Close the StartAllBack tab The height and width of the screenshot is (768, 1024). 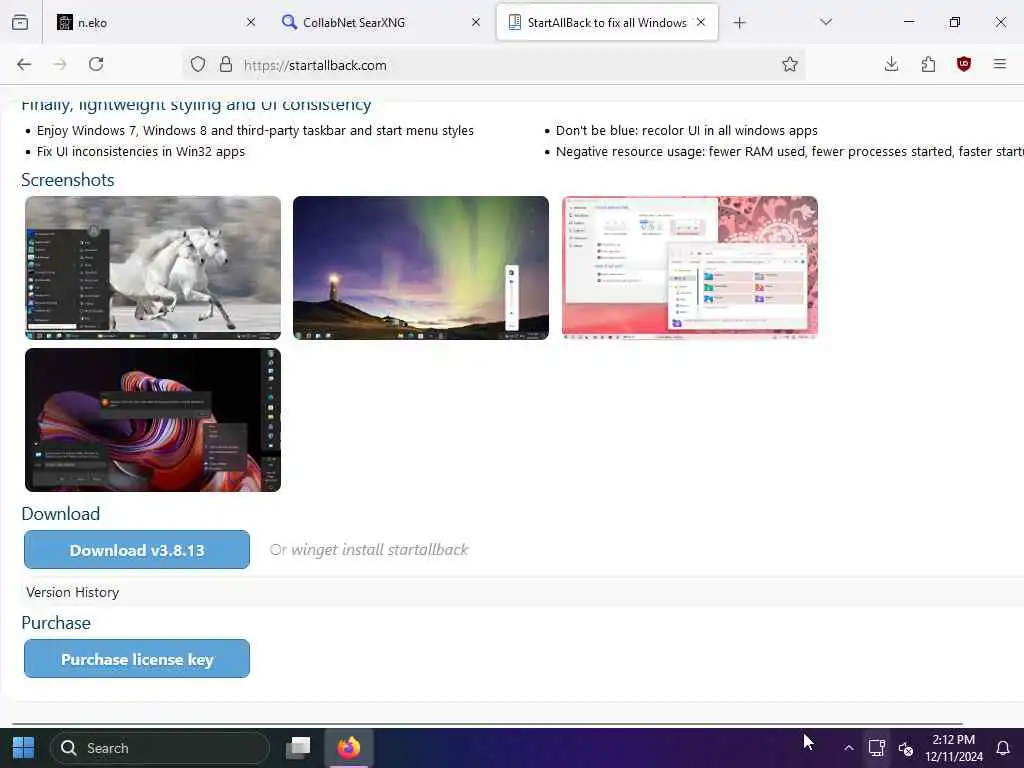pyautogui.click(x=701, y=22)
